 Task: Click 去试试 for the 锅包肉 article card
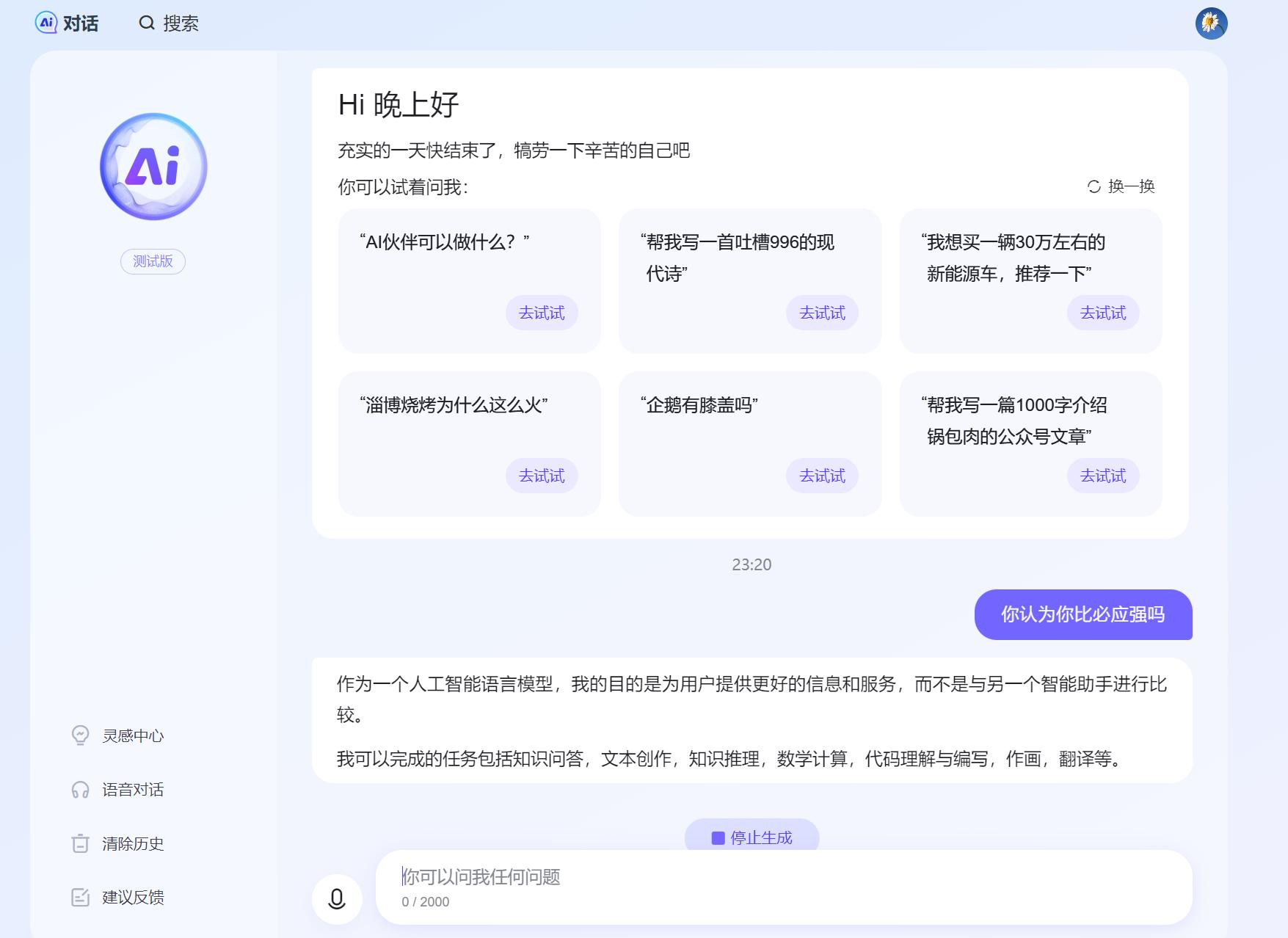(1102, 476)
